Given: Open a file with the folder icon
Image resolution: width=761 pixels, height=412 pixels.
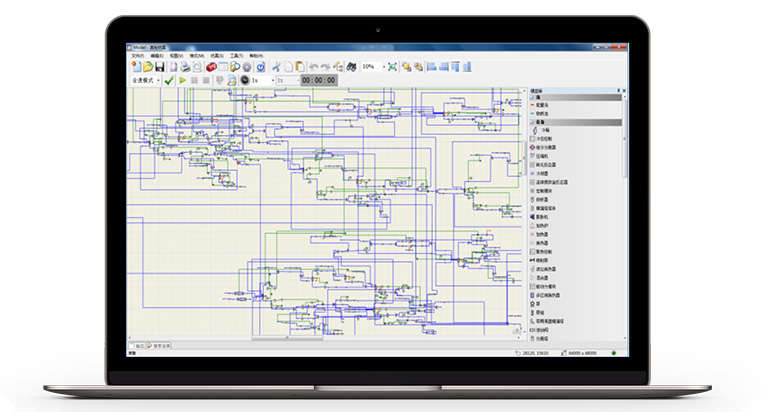Looking at the screenshot, I should coord(147,66).
